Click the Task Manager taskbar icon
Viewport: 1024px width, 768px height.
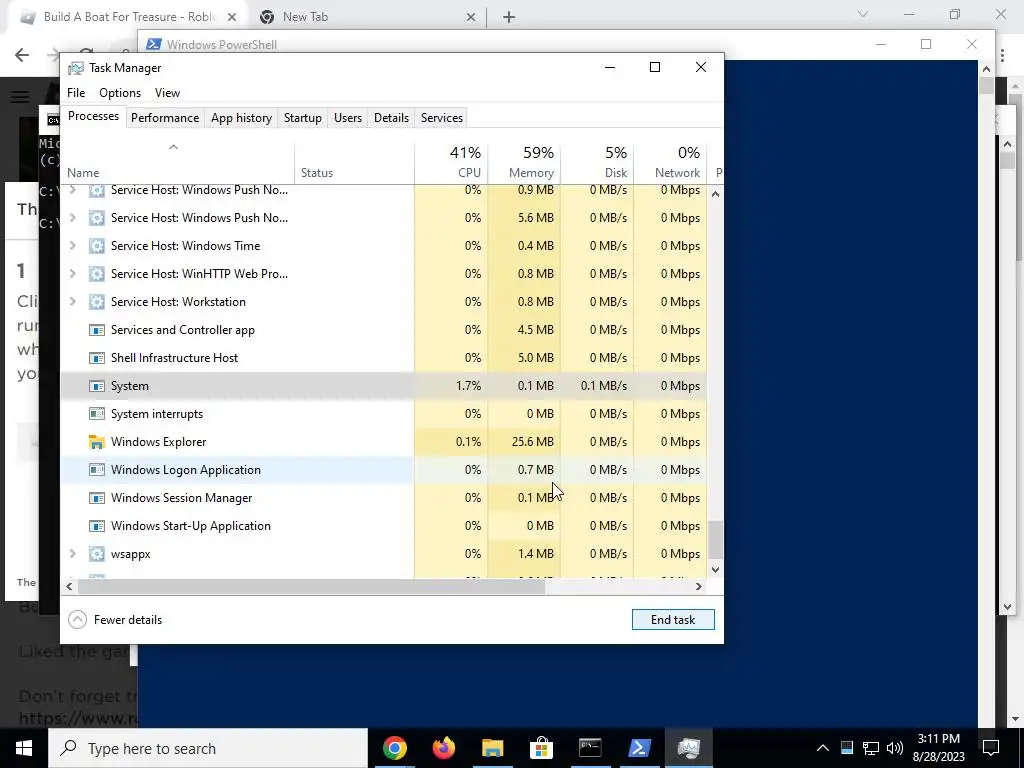point(688,748)
